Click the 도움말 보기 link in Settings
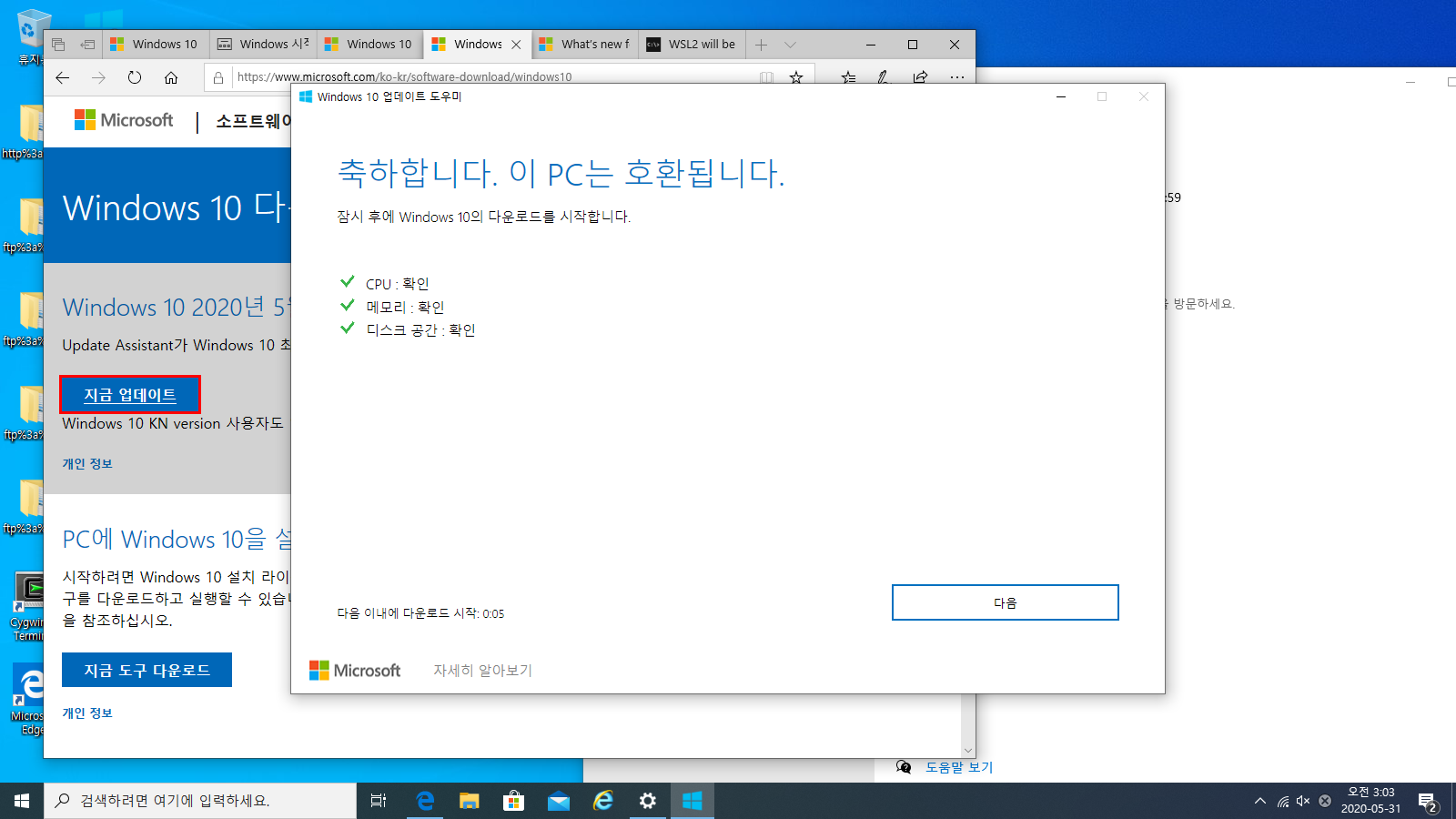Image resolution: width=1456 pixels, height=819 pixels. (x=959, y=767)
